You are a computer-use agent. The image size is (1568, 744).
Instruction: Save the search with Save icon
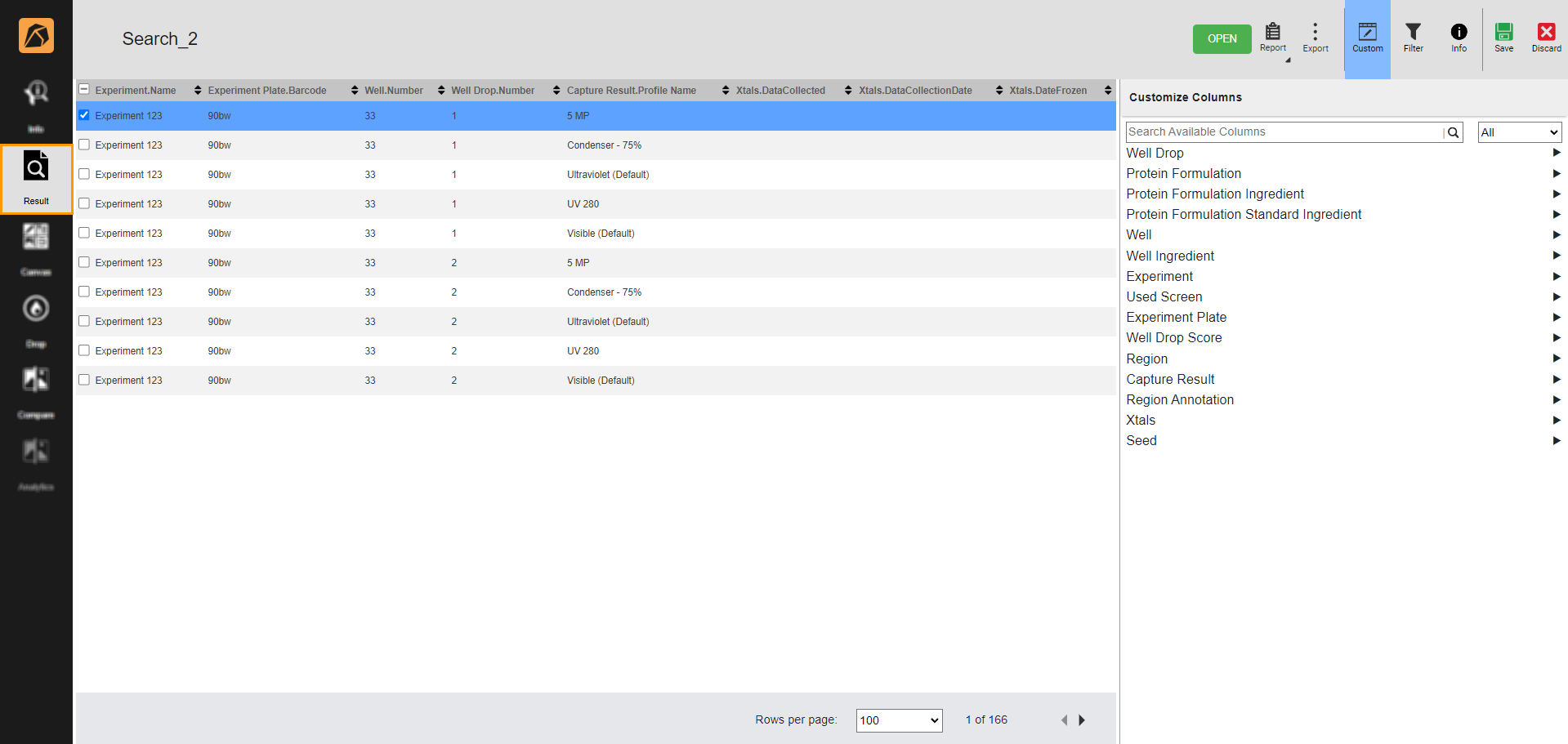coord(1503,38)
